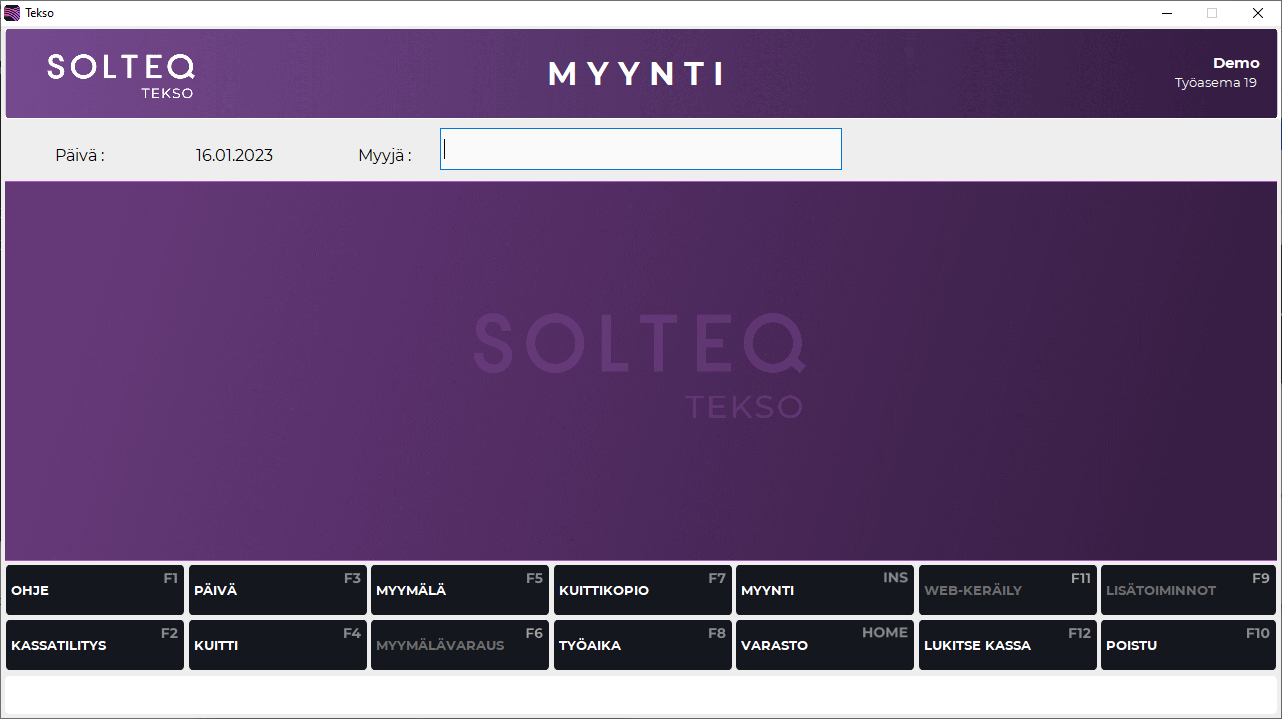
Task: Open TYÖAIKA F8 working time
Action: 642,645
